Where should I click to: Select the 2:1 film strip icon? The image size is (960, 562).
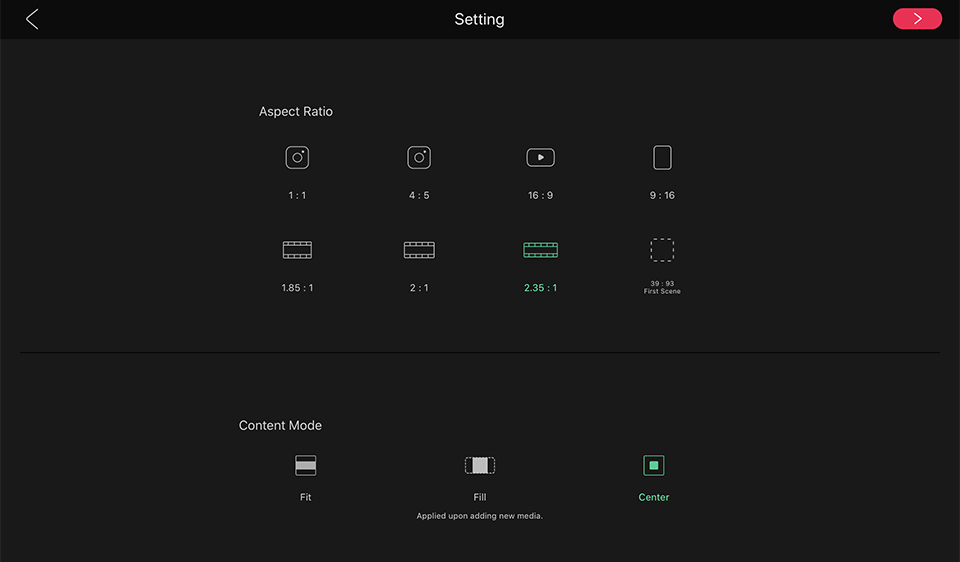click(x=419, y=250)
